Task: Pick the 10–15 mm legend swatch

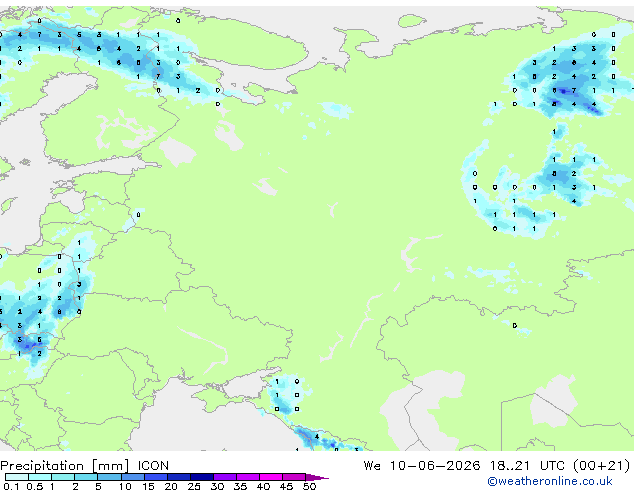Action: [x=133, y=477]
